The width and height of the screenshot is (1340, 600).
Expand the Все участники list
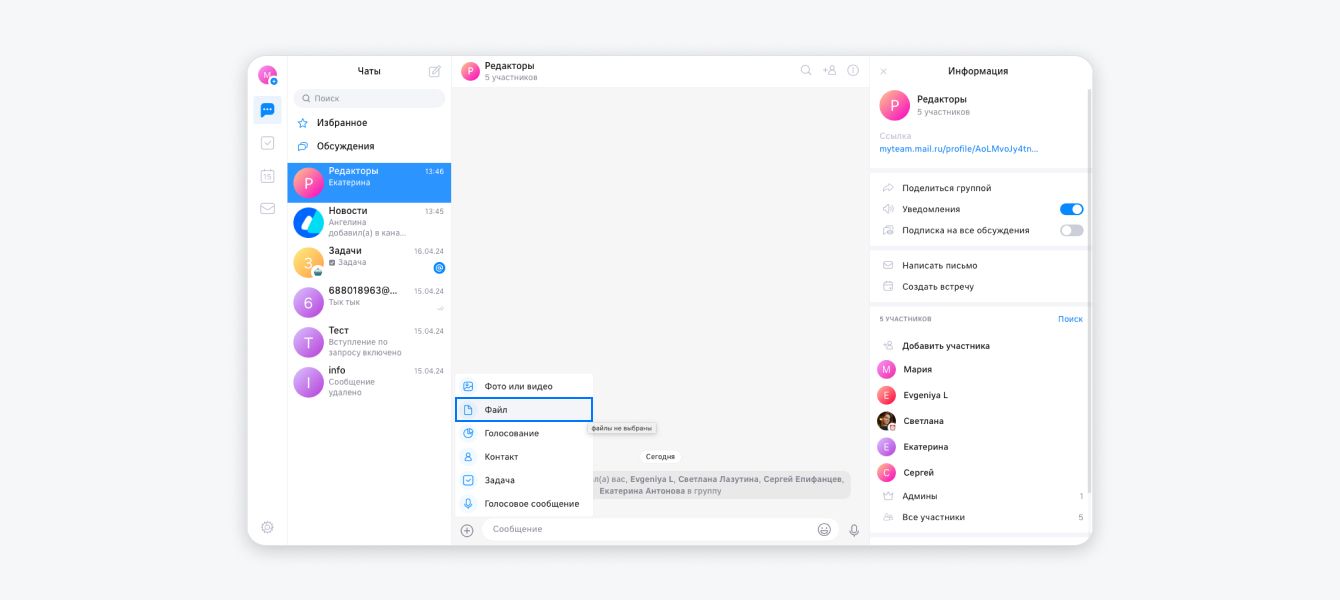pyautogui.click(x=980, y=517)
